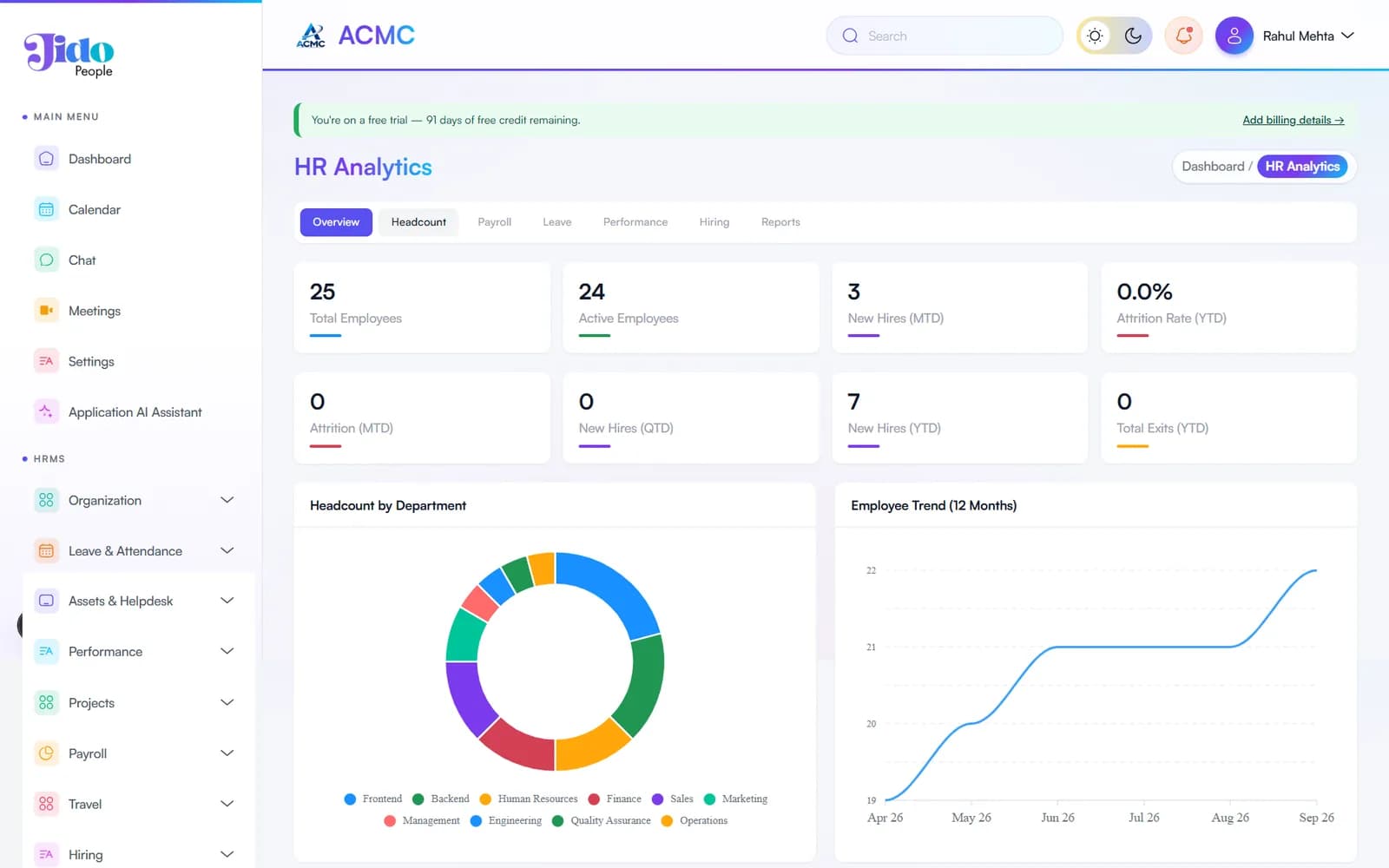
Task: Click the Meetings camera icon
Action: [46, 310]
